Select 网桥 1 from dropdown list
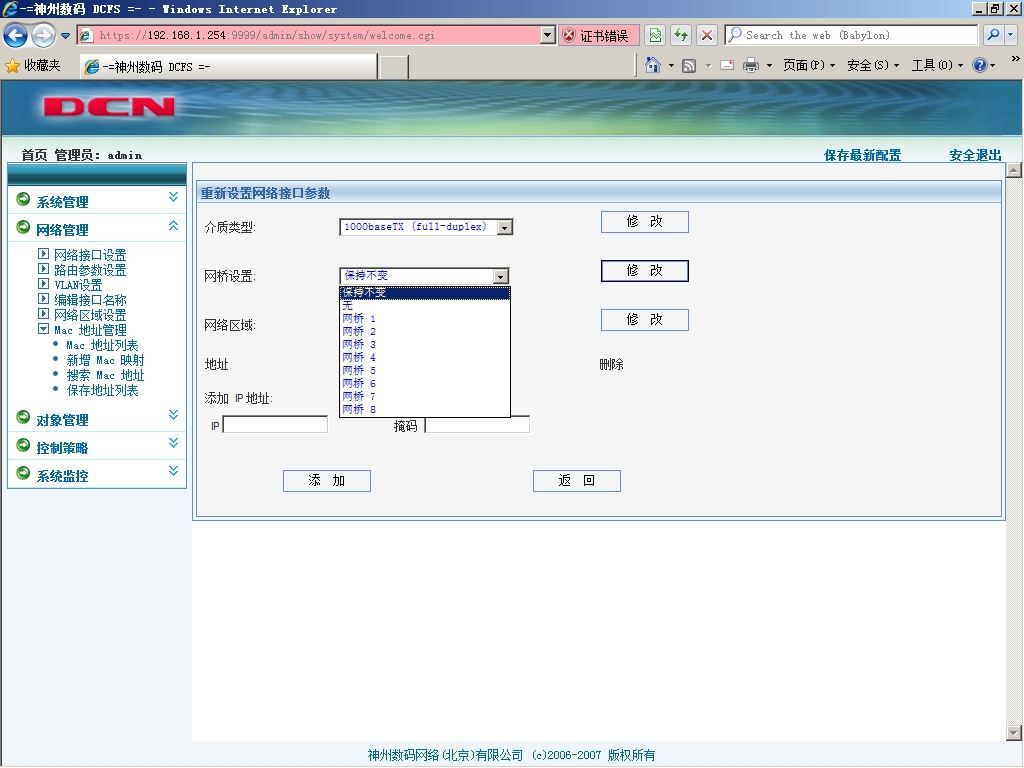Screen dimensions: 1024x768 point(424,318)
